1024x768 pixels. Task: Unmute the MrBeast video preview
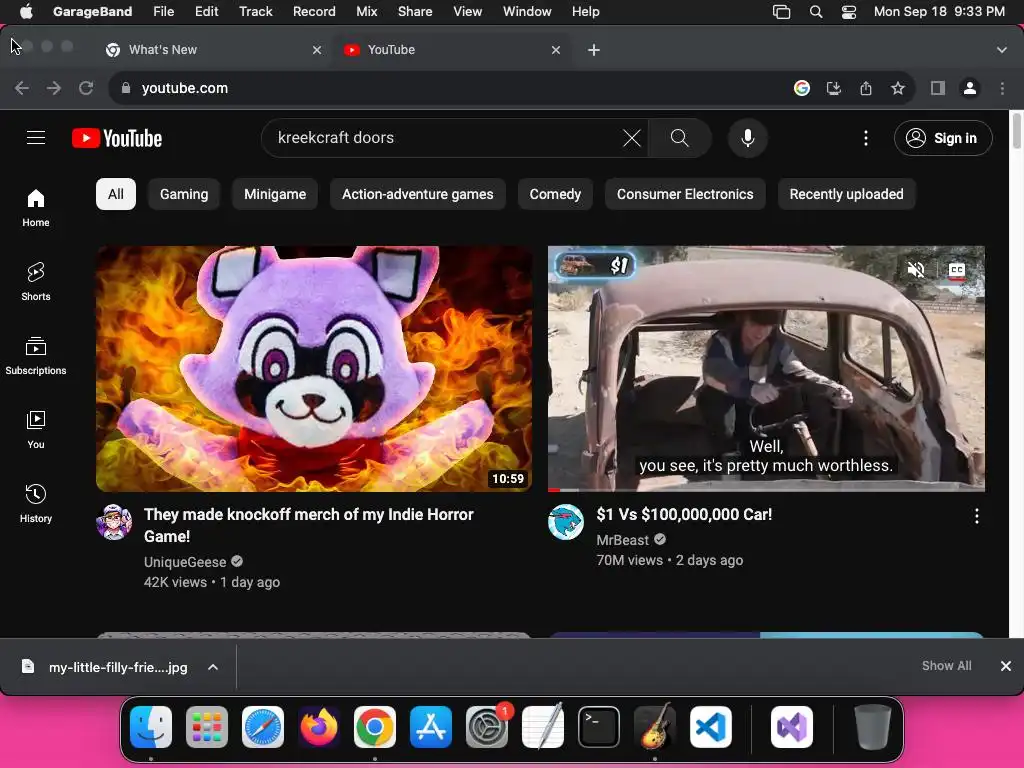pos(916,269)
